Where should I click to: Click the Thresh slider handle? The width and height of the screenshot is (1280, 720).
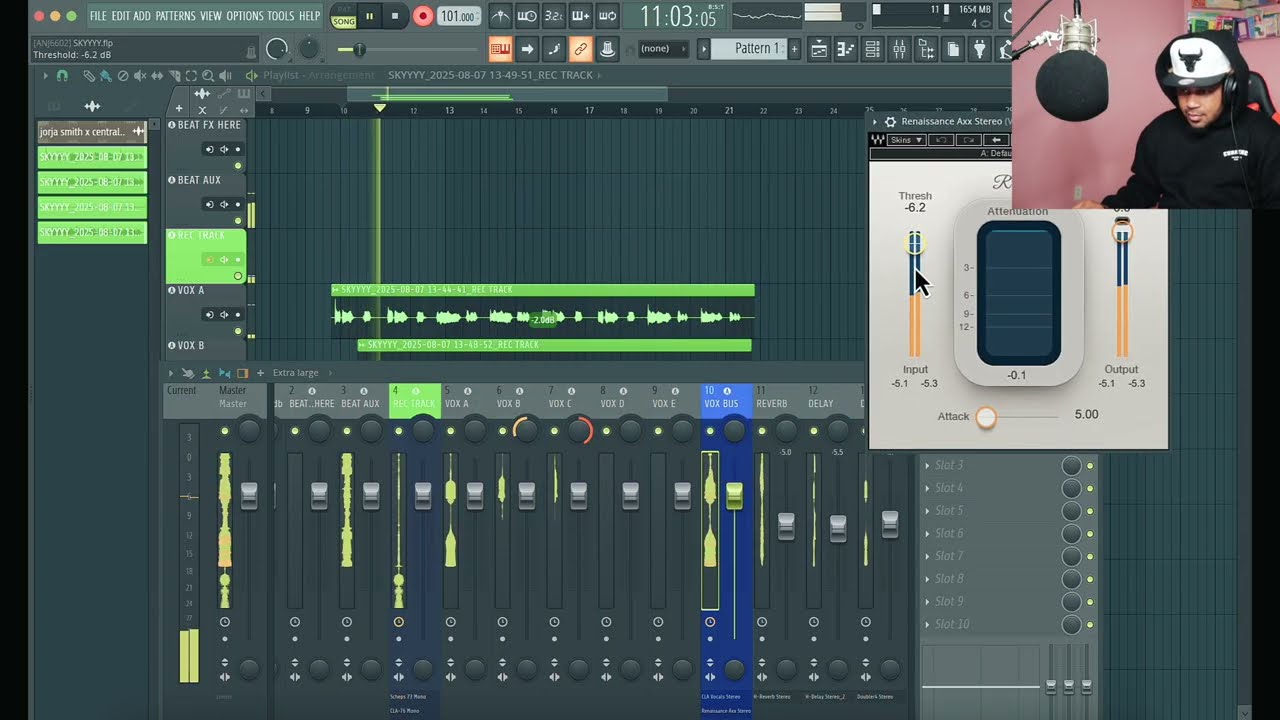tap(914, 242)
